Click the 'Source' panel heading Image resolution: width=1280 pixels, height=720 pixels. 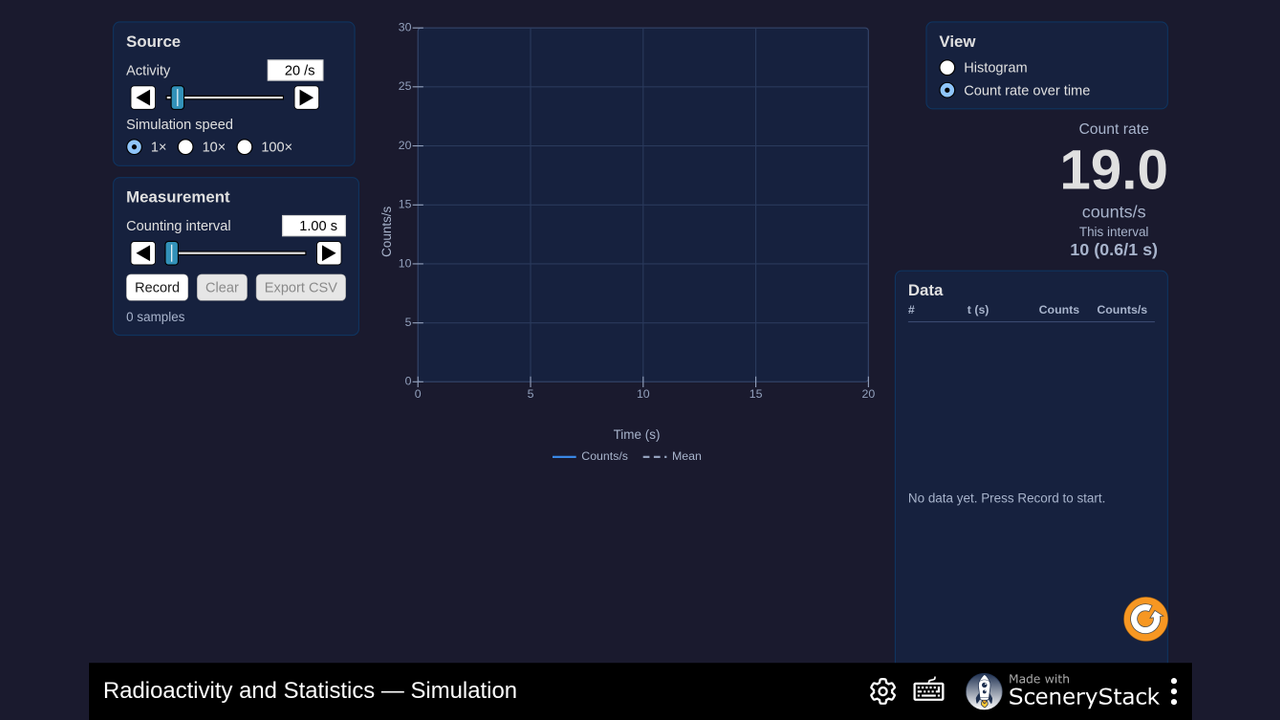pos(153,42)
